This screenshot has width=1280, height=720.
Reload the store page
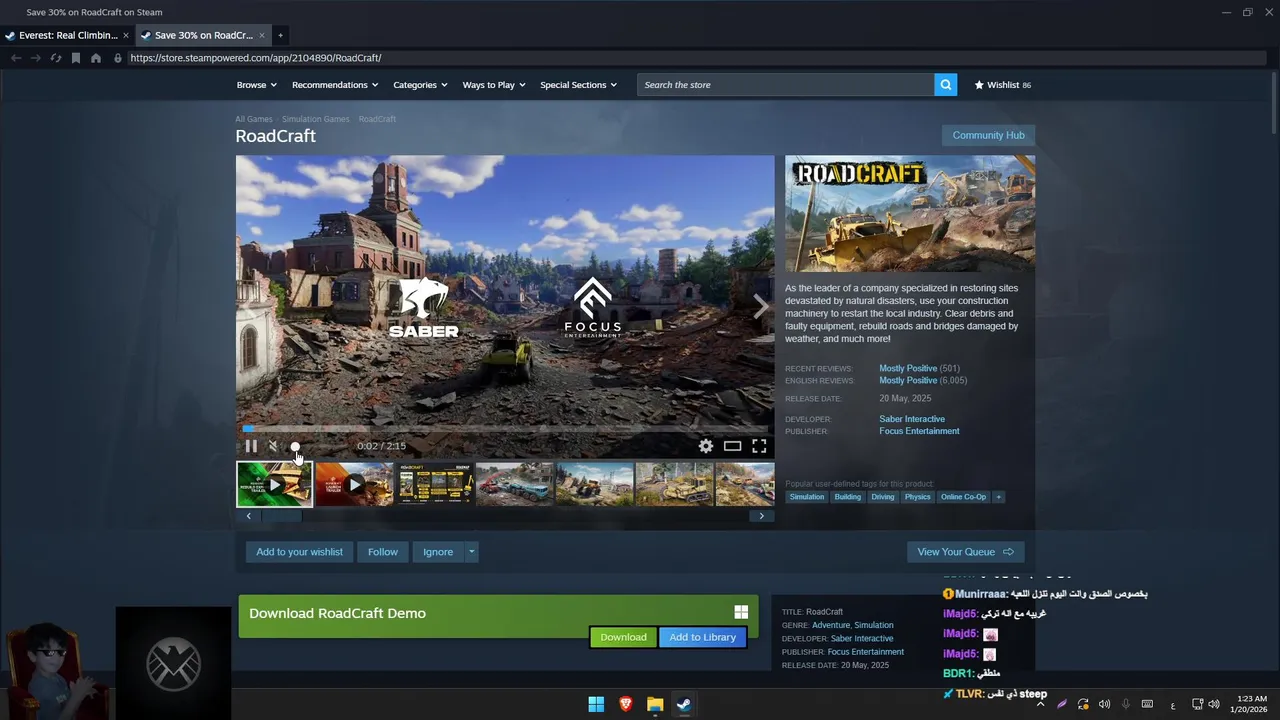click(x=56, y=58)
